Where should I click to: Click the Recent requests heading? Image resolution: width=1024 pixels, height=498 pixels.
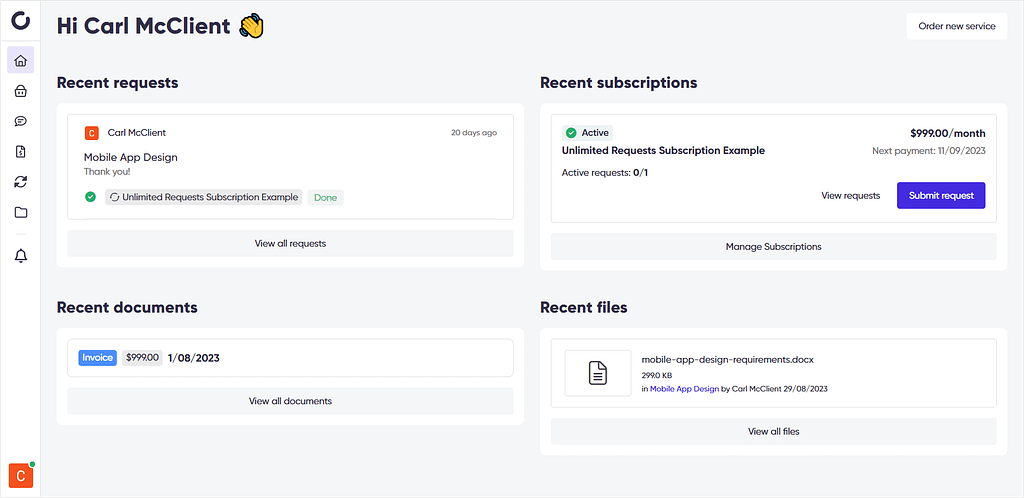118,83
